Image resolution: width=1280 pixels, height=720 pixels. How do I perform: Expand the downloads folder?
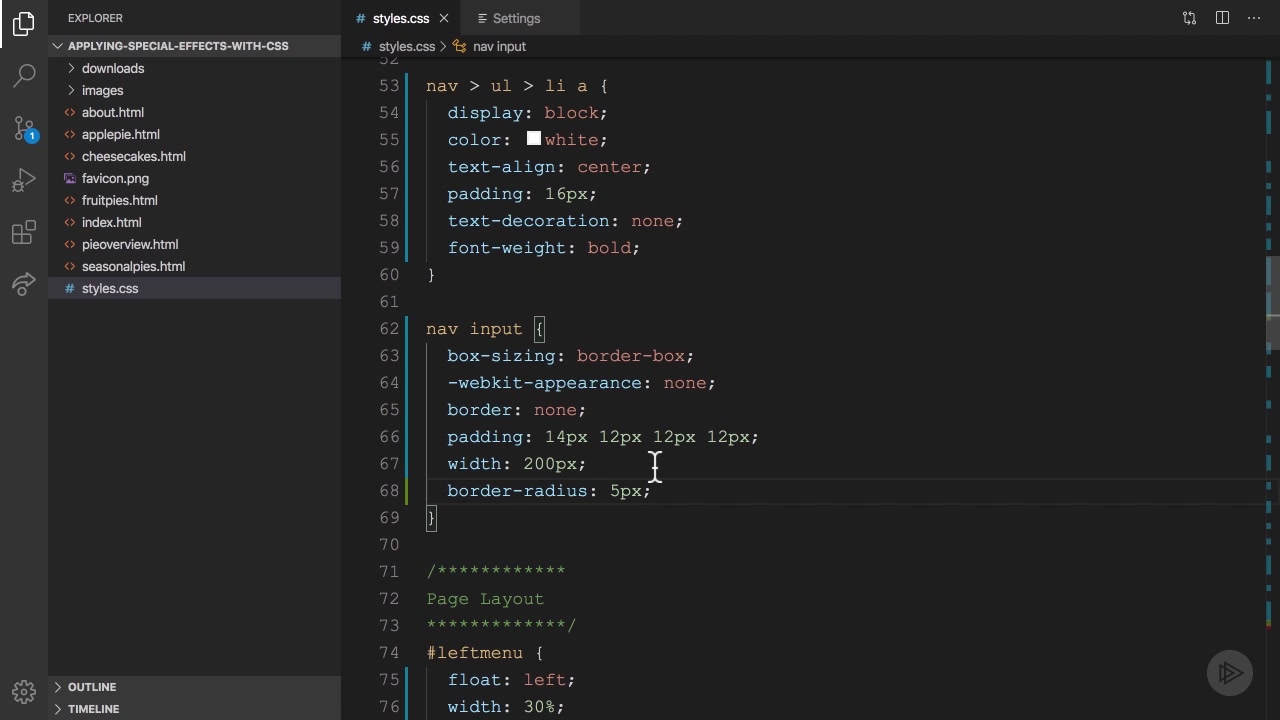(112, 68)
